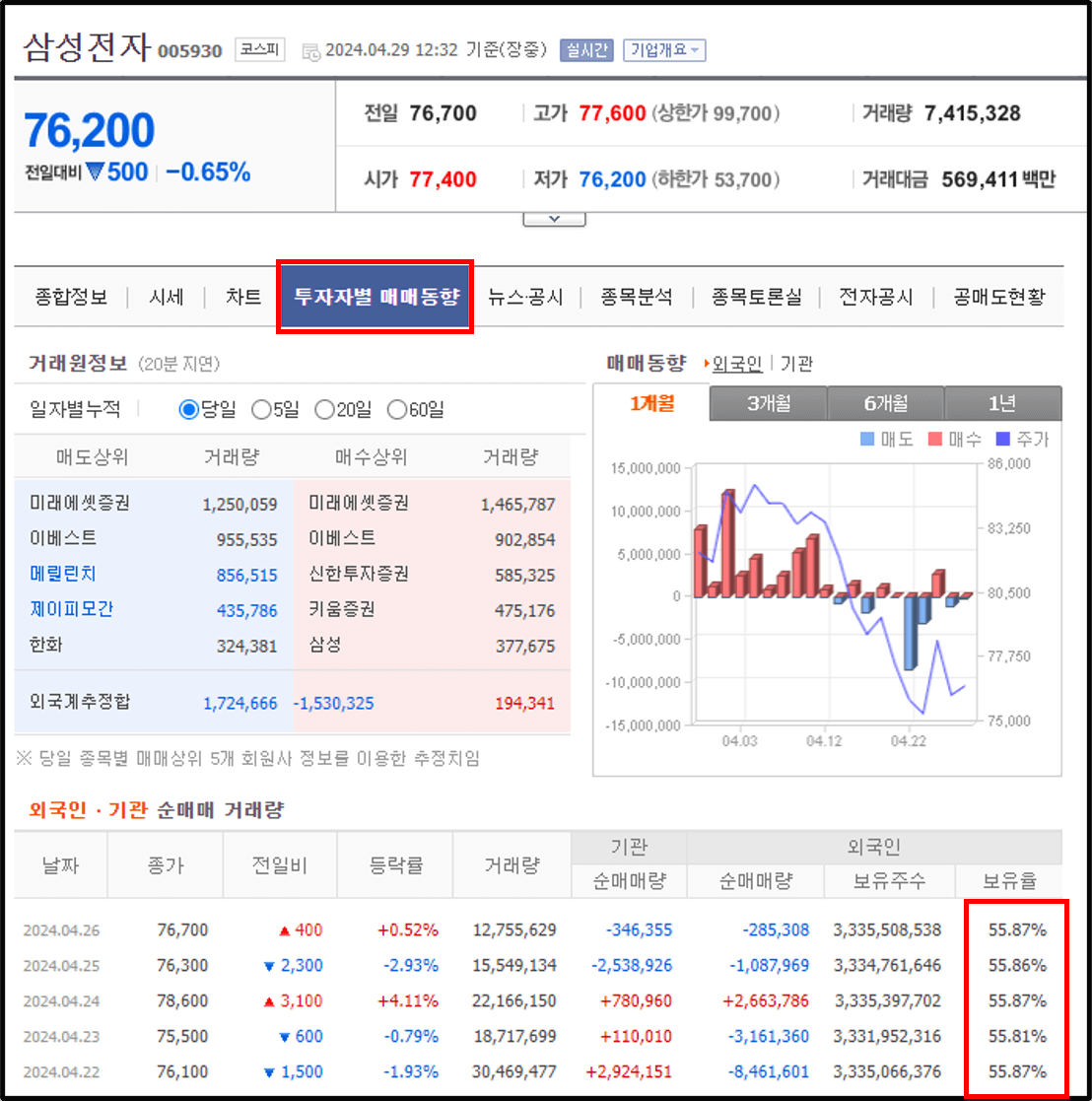Open the 메릴린치 broker link
Viewport: 1092px width, 1101px height.
pyautogui.click(x=63, y=574)
